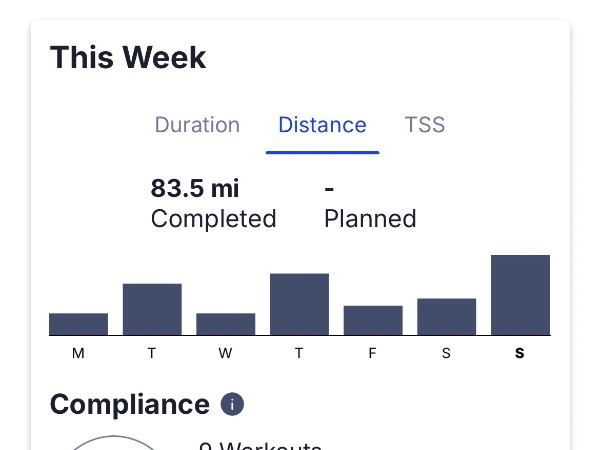The height and width of the screenshot is (450, 600).
Task: Click the M day label
Action: 78,354
